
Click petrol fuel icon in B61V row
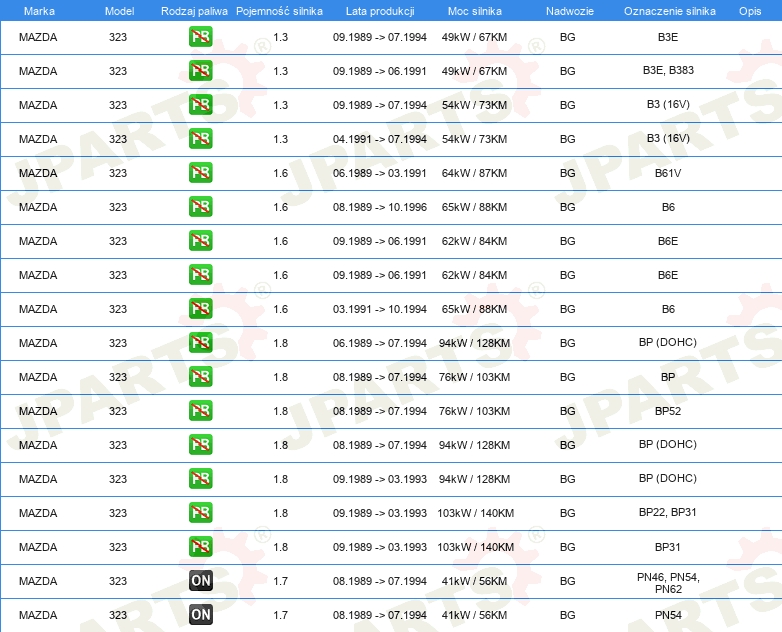(x=200, y=173)
